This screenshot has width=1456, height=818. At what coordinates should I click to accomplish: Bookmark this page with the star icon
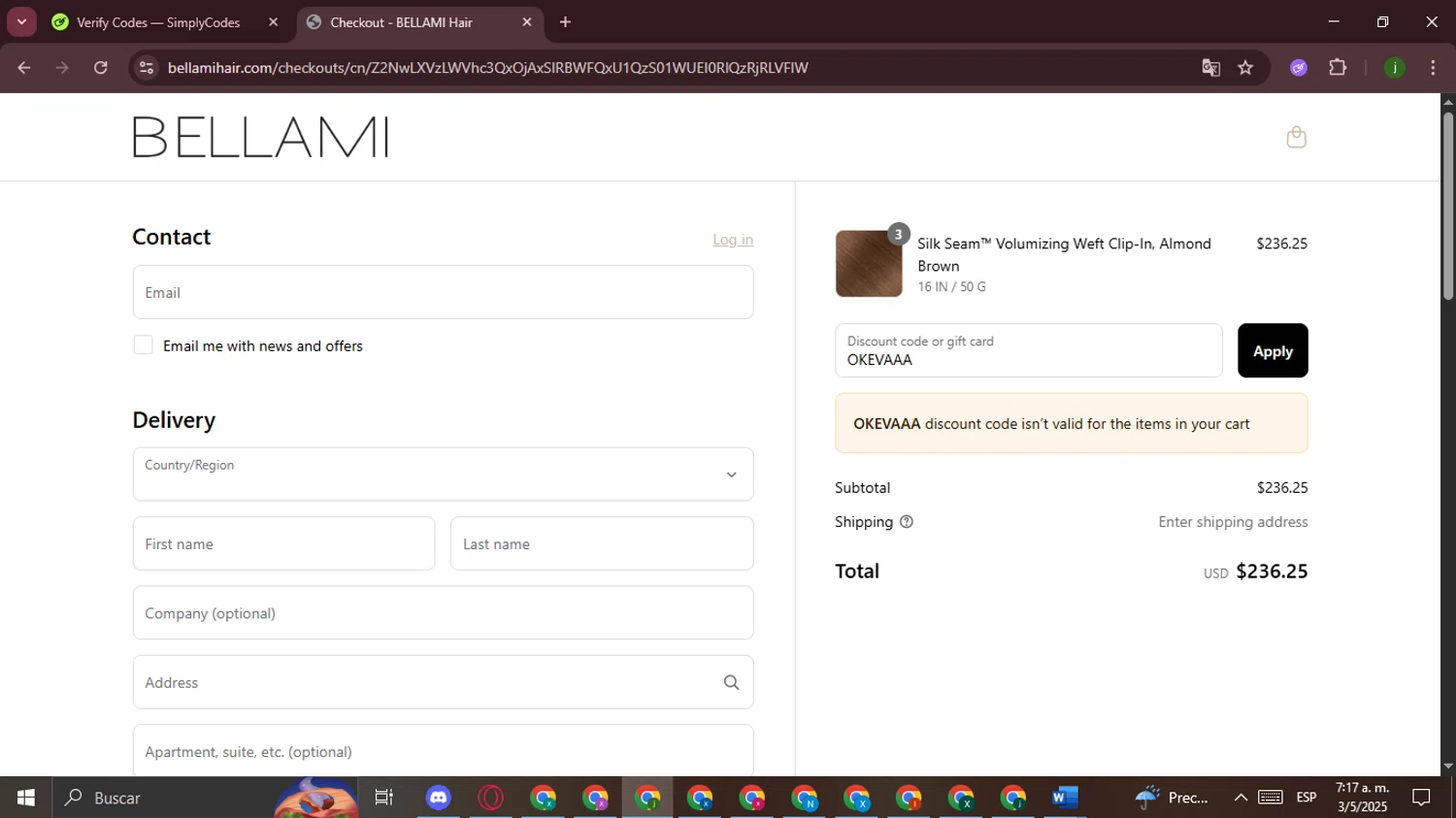coord(1245,67)
